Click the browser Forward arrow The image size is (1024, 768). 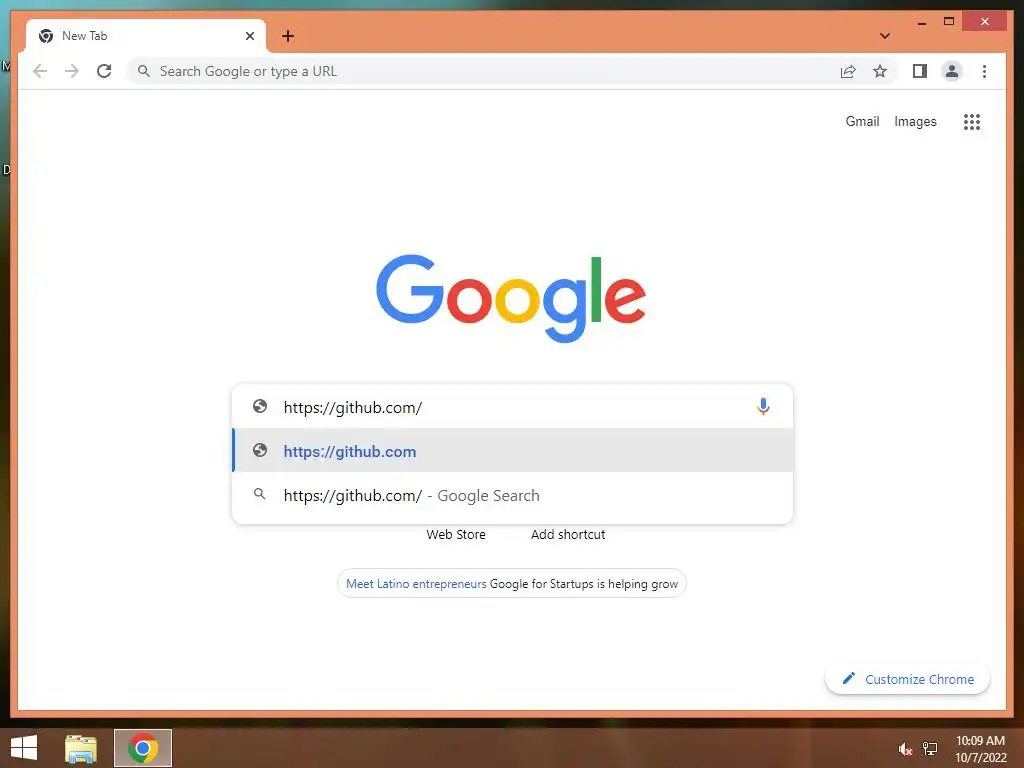pos(72,71)
